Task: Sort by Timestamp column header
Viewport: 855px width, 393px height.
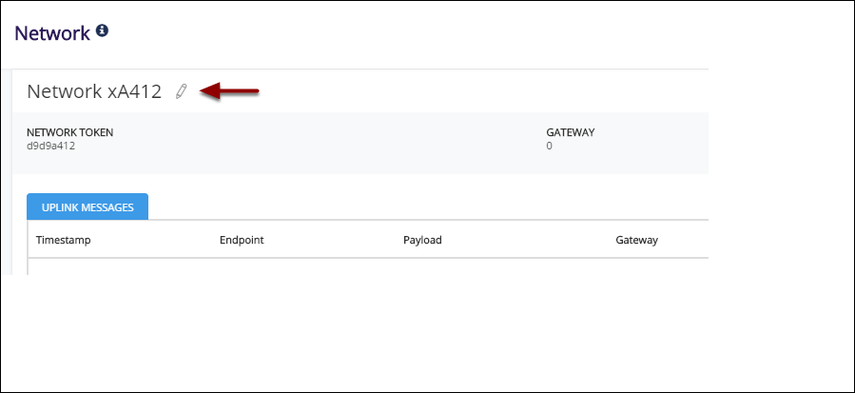Action: (63, 240)
